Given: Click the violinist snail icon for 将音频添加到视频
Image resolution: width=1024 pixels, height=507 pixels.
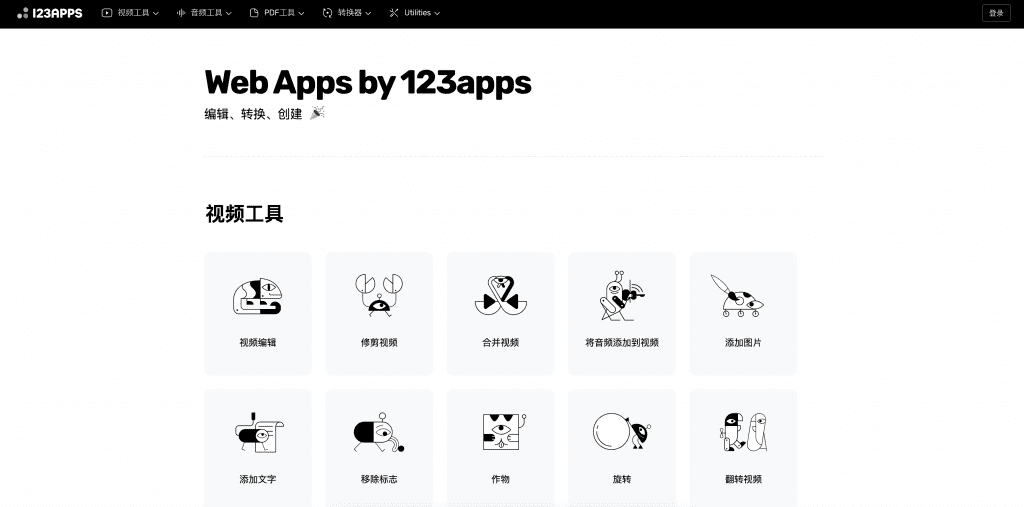Looking at the screenshot, I should click(x=622, y=296).
